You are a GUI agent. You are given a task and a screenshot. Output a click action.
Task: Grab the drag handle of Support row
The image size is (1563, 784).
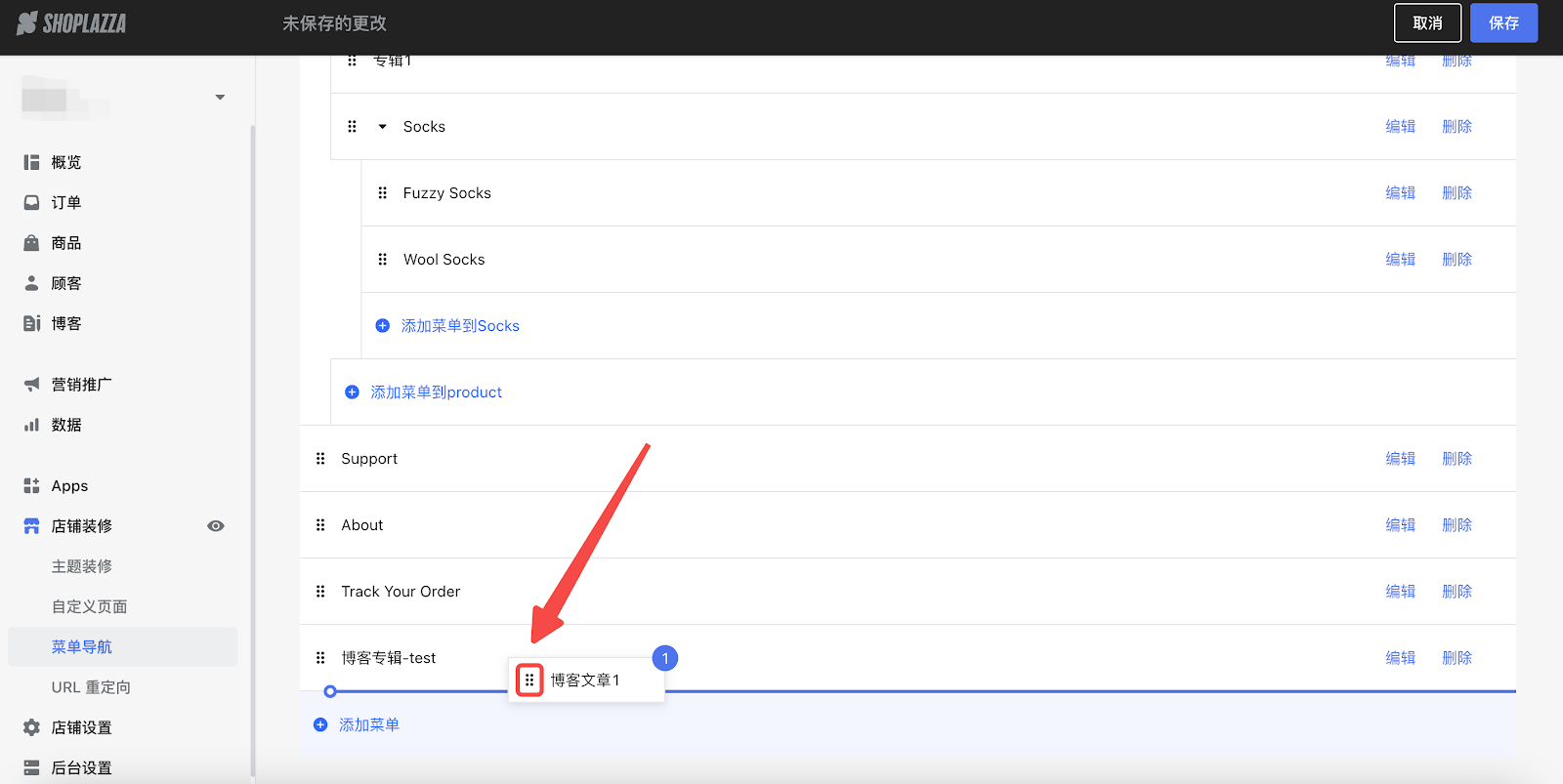(320, 458)
